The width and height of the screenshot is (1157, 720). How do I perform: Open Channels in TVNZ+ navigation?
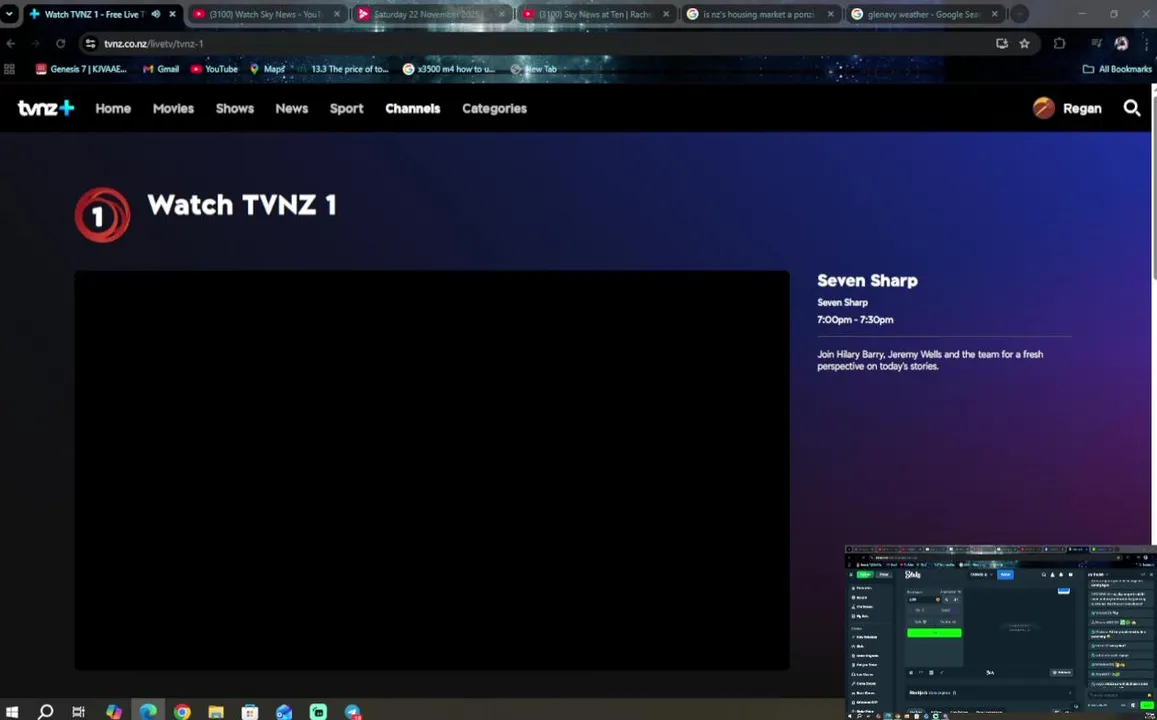click(412, 108)
